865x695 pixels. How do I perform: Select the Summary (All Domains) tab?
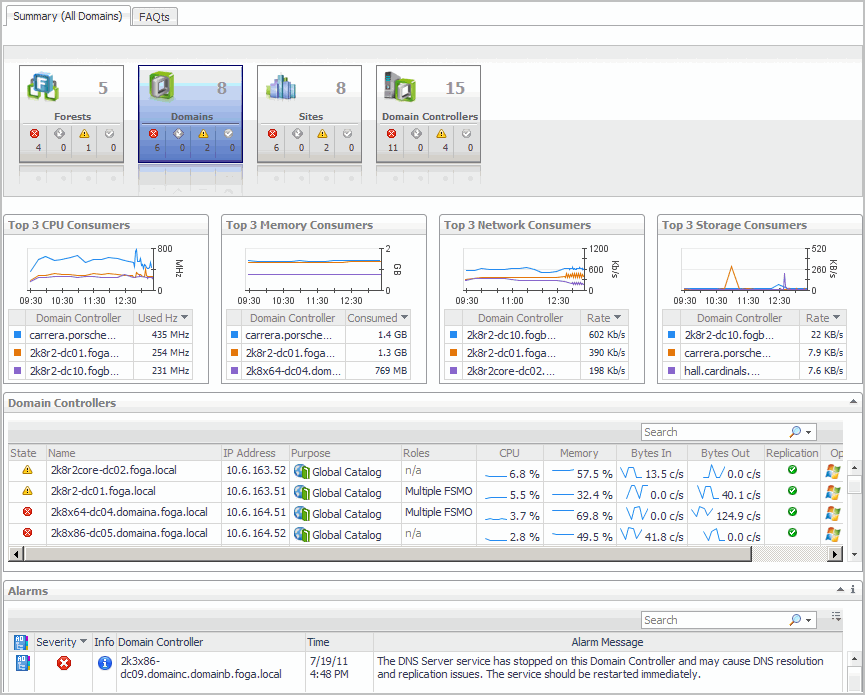click(67, 17)
